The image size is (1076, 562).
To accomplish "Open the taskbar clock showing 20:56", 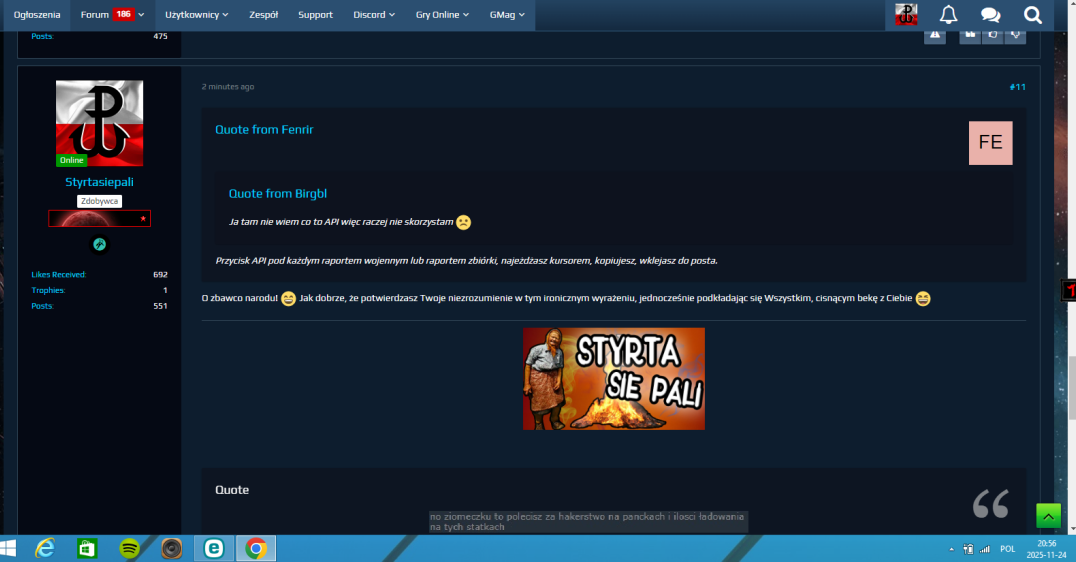I will click(1047, 549).
